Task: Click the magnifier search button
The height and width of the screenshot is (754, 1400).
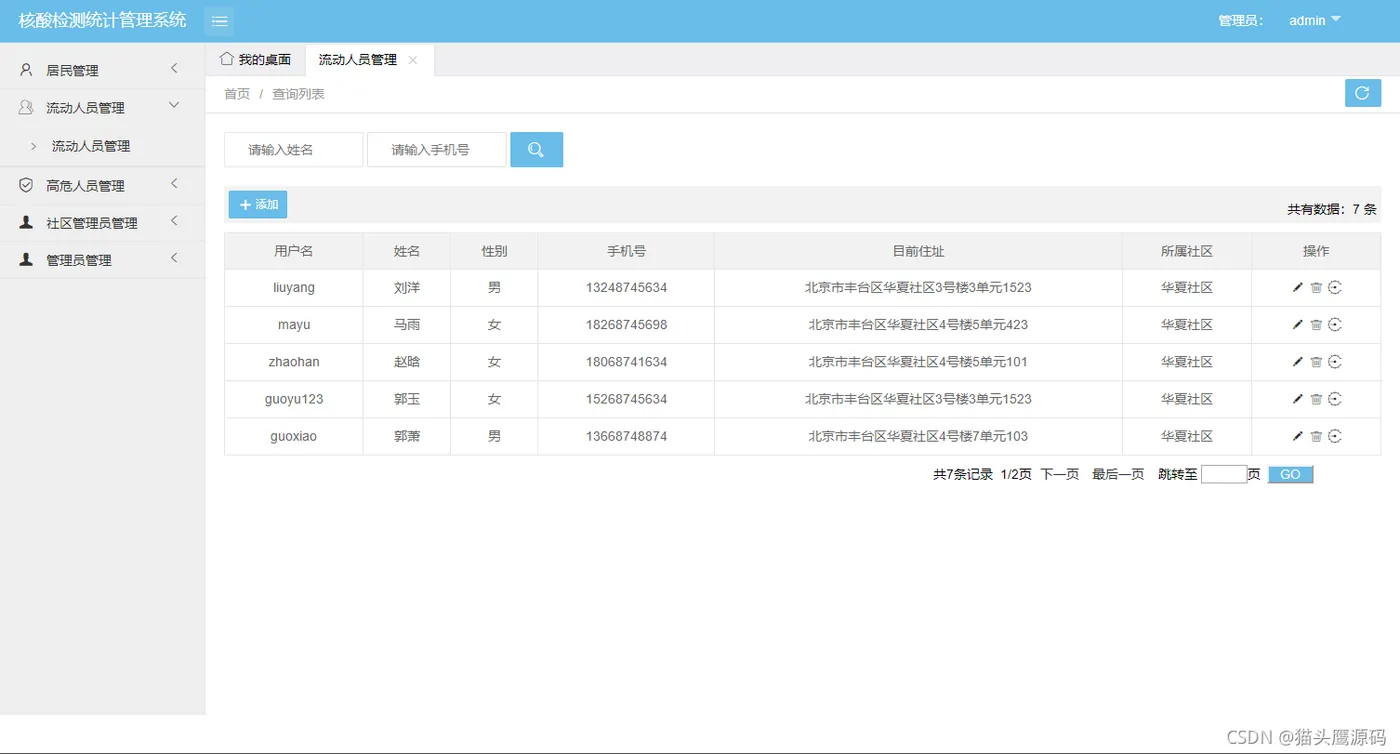Action: [x=536, y=150]
